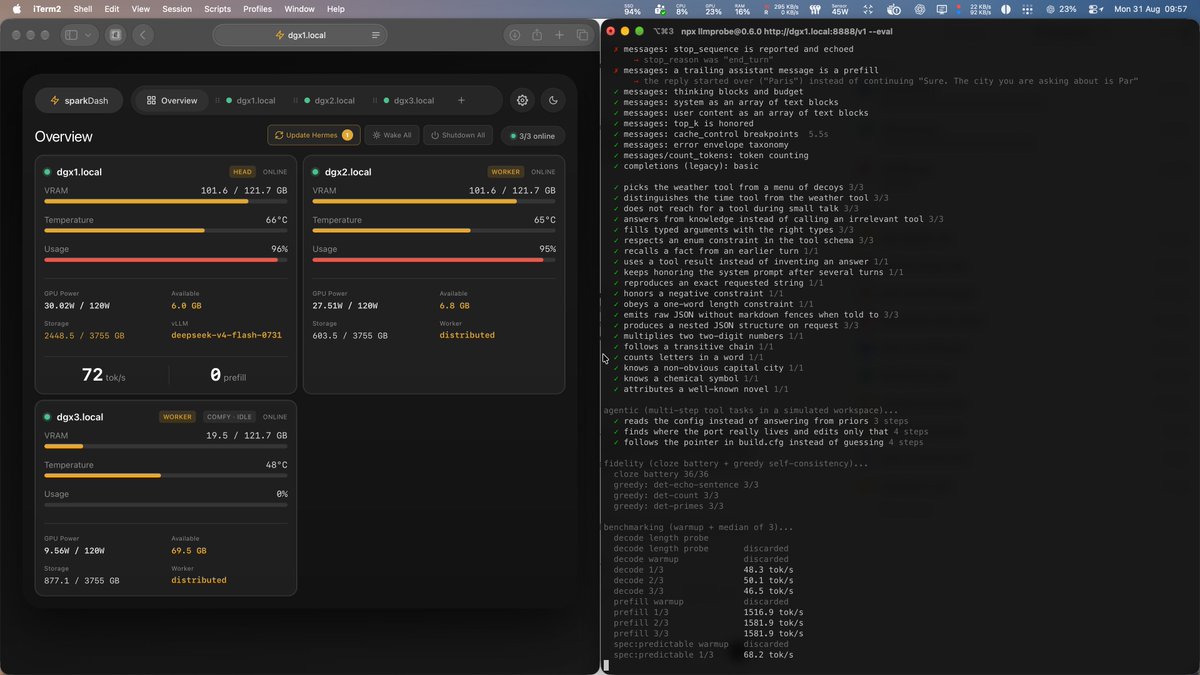Viewport: 1200px width, 675px height.
Task: Switch to dgx2.local tab
Action: (328, 100)
